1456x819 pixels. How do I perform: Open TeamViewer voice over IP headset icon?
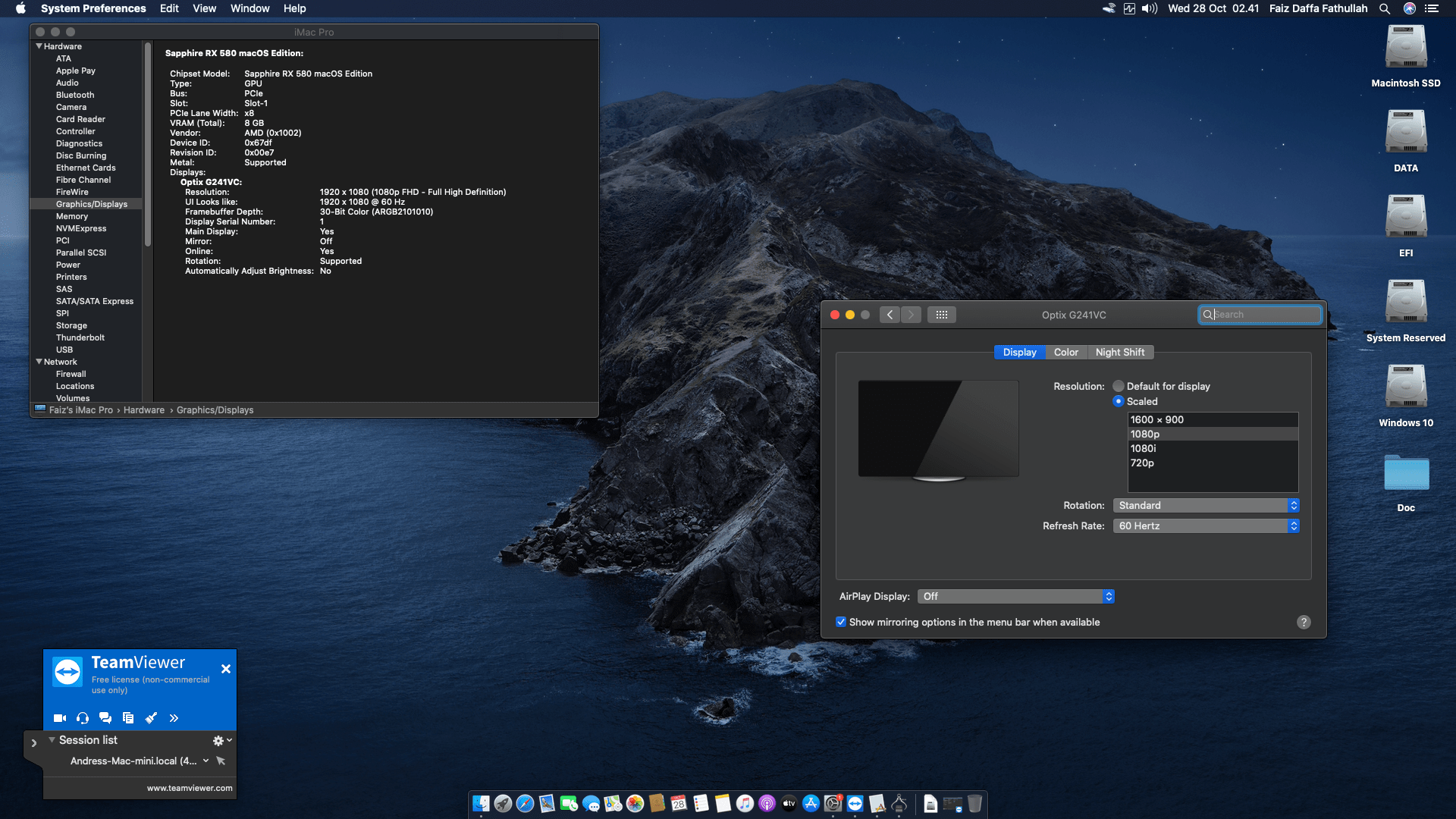pyautogui.click(x=82, y=717)
